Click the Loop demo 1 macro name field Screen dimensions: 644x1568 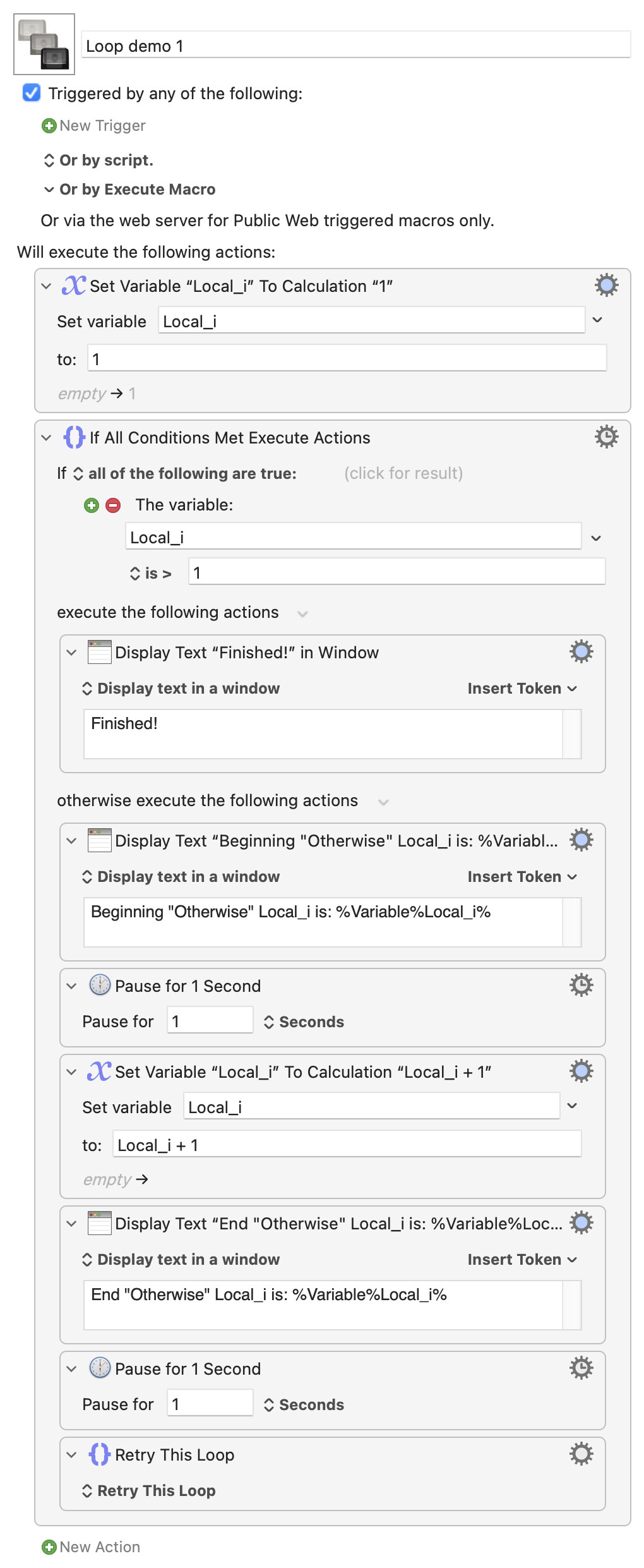coord(356,45)
